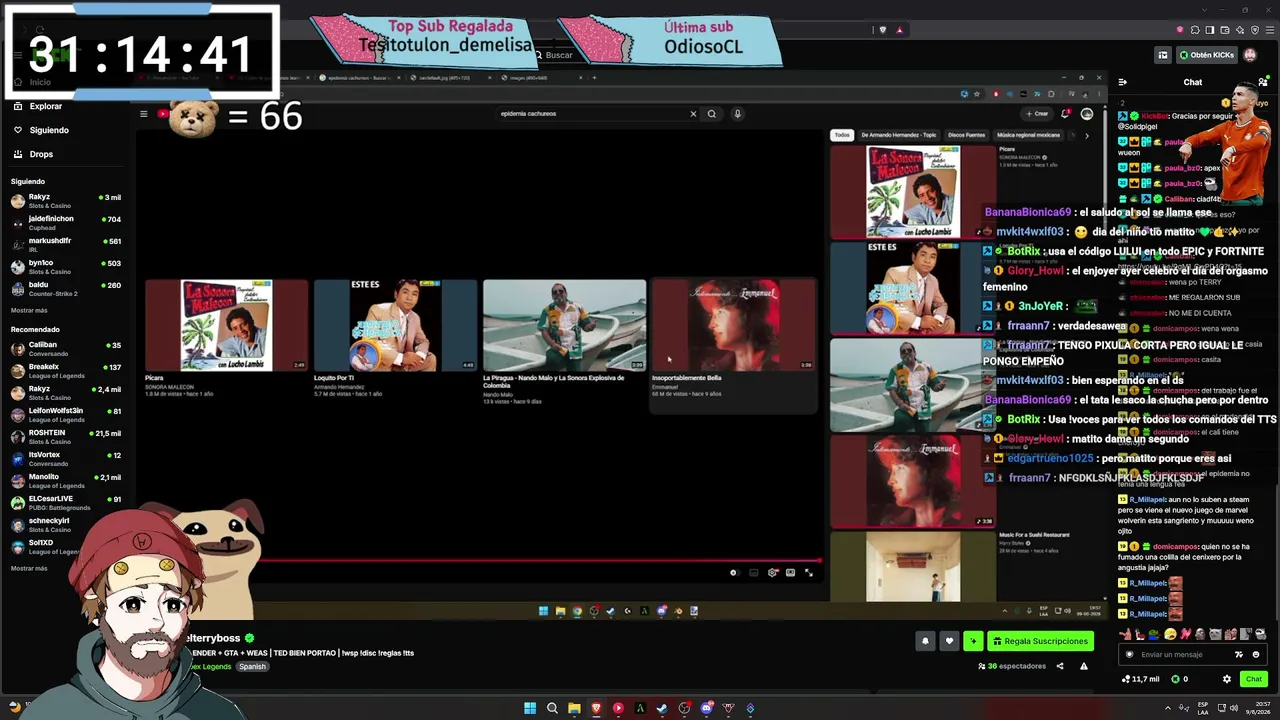Image resolution: width=1280 pixels, height=720 pixels.
Task: Click the heart follow button
Action: [949, 641]
